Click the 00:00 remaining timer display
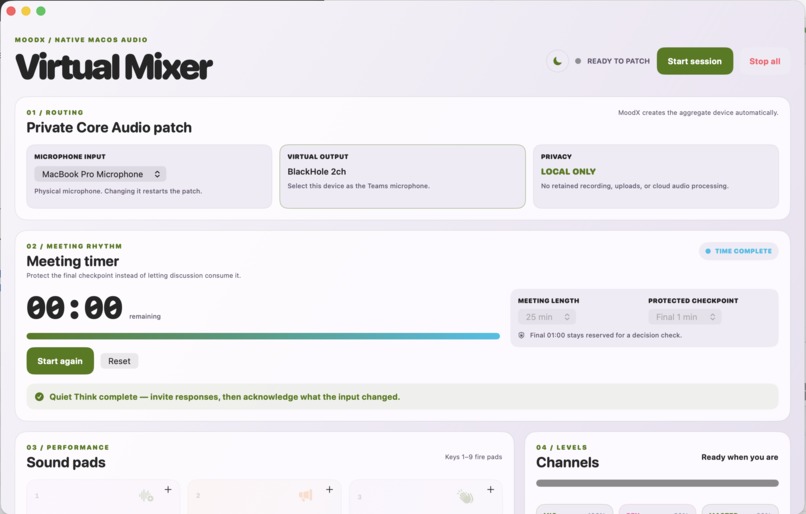Screen dimensions: 806x514 tap(75, 308)
